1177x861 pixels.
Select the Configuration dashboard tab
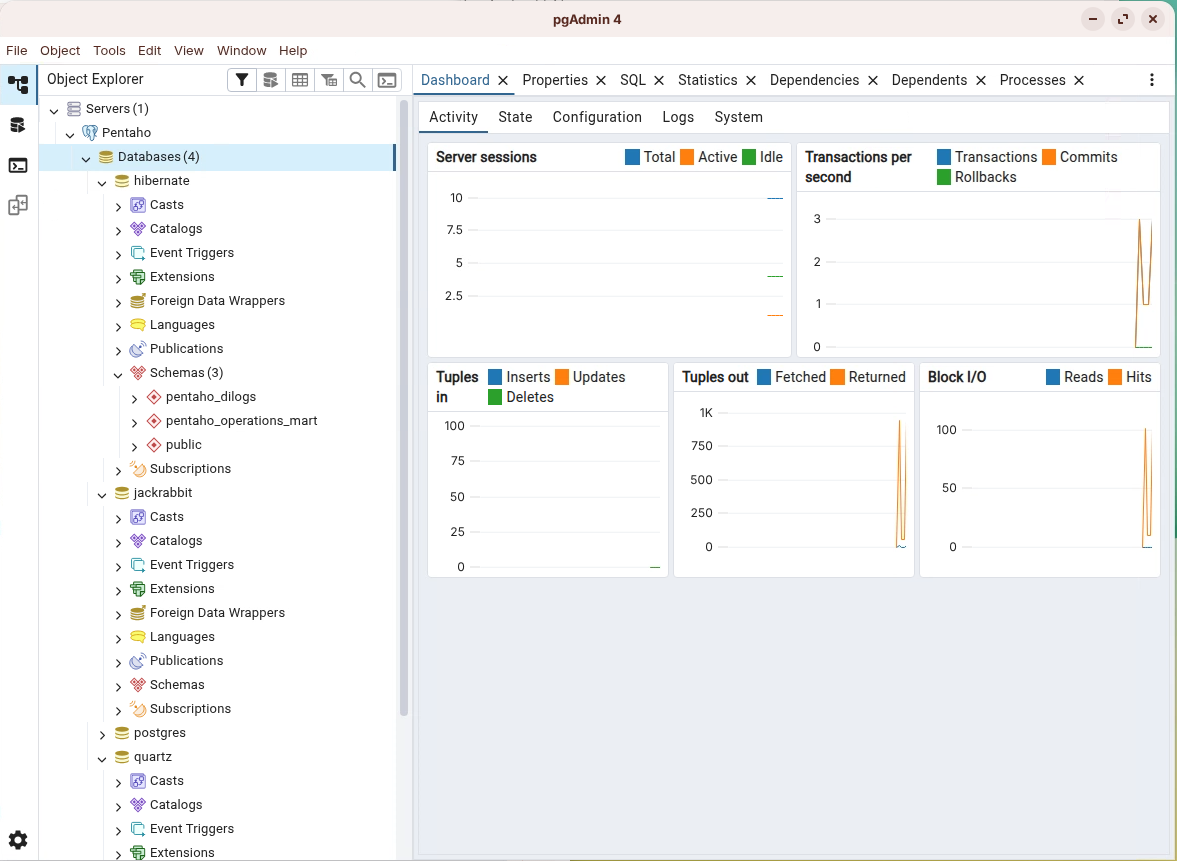click(597, 117)
